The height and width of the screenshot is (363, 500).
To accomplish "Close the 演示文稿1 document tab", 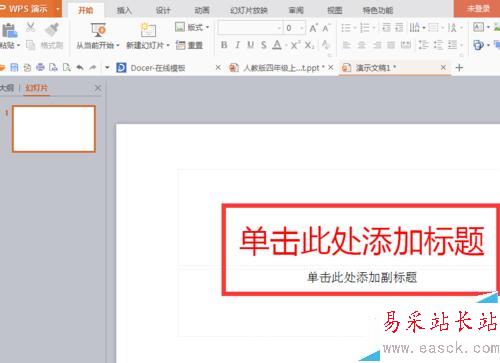I will click(443, 68).
